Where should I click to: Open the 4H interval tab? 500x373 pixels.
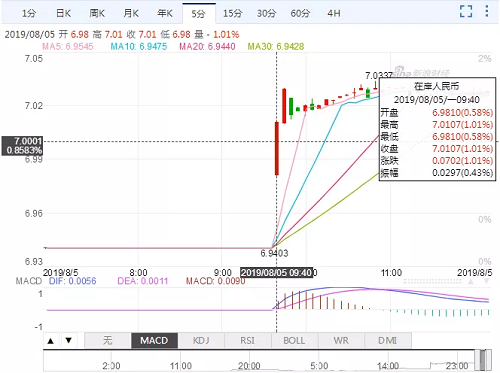pos(334,13)
